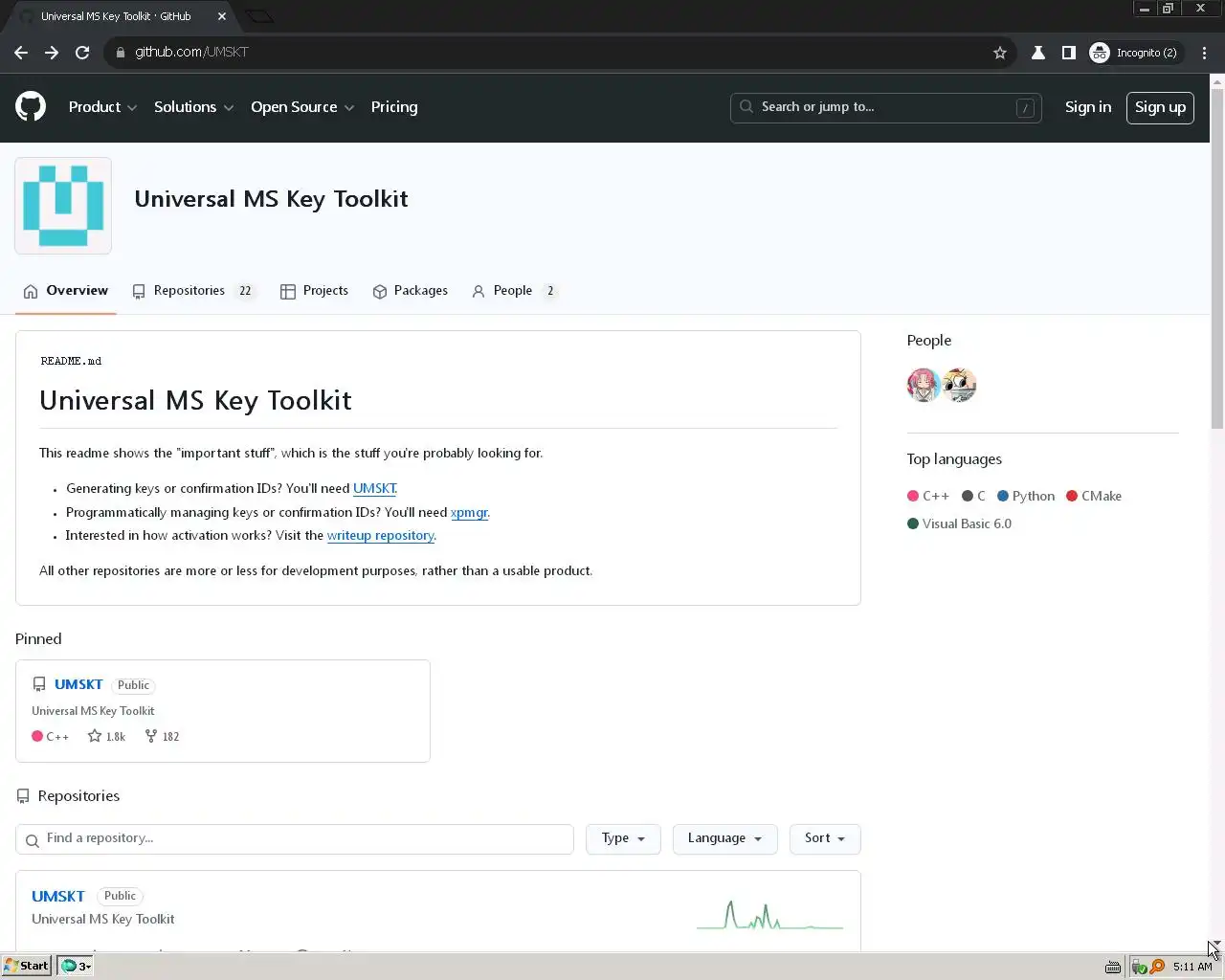Click the green shield tray icon
The width and height of the screenshot is (1225, 980).
pos(1140,967)
